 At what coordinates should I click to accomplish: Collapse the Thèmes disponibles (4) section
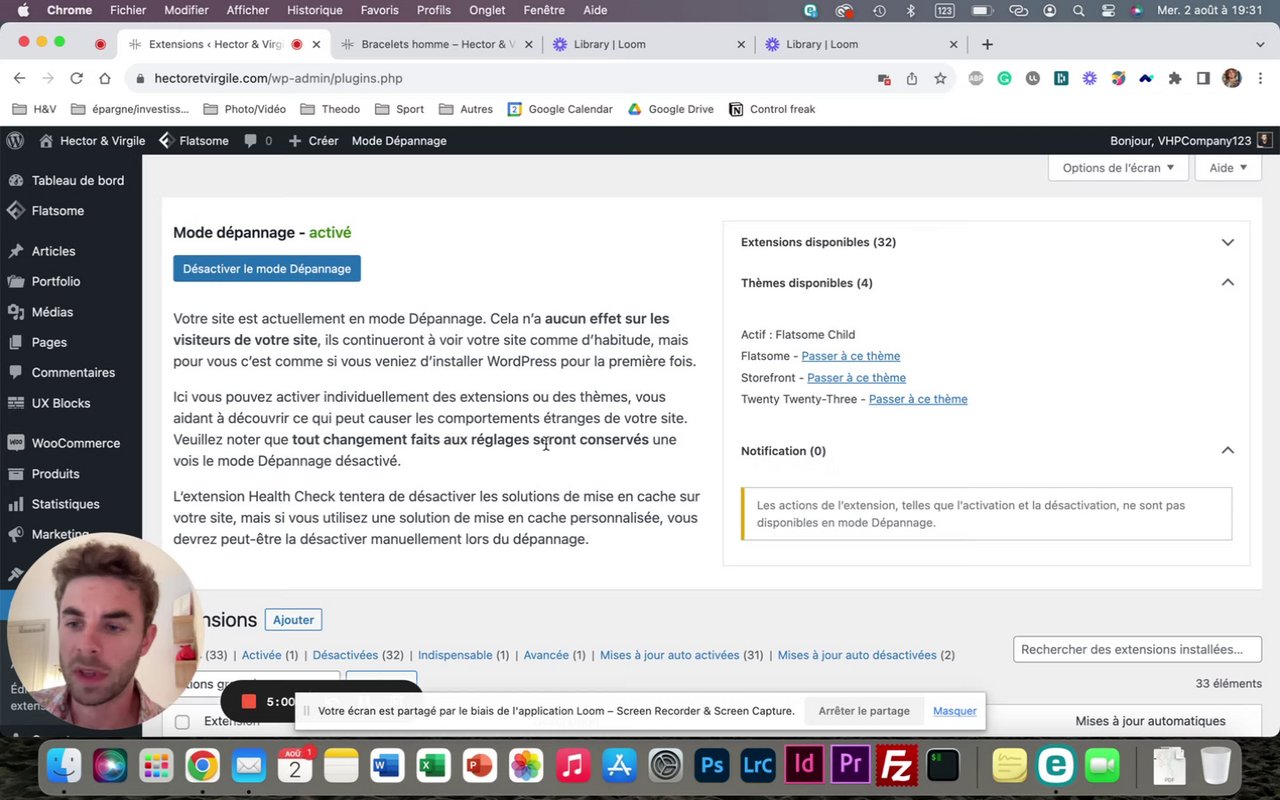click(x=1227, y=283)
